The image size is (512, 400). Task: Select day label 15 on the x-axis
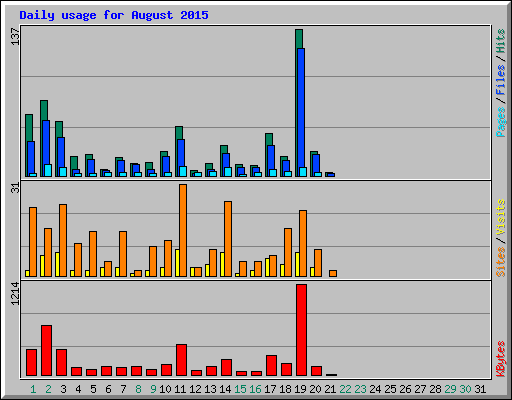coord(240,389)
